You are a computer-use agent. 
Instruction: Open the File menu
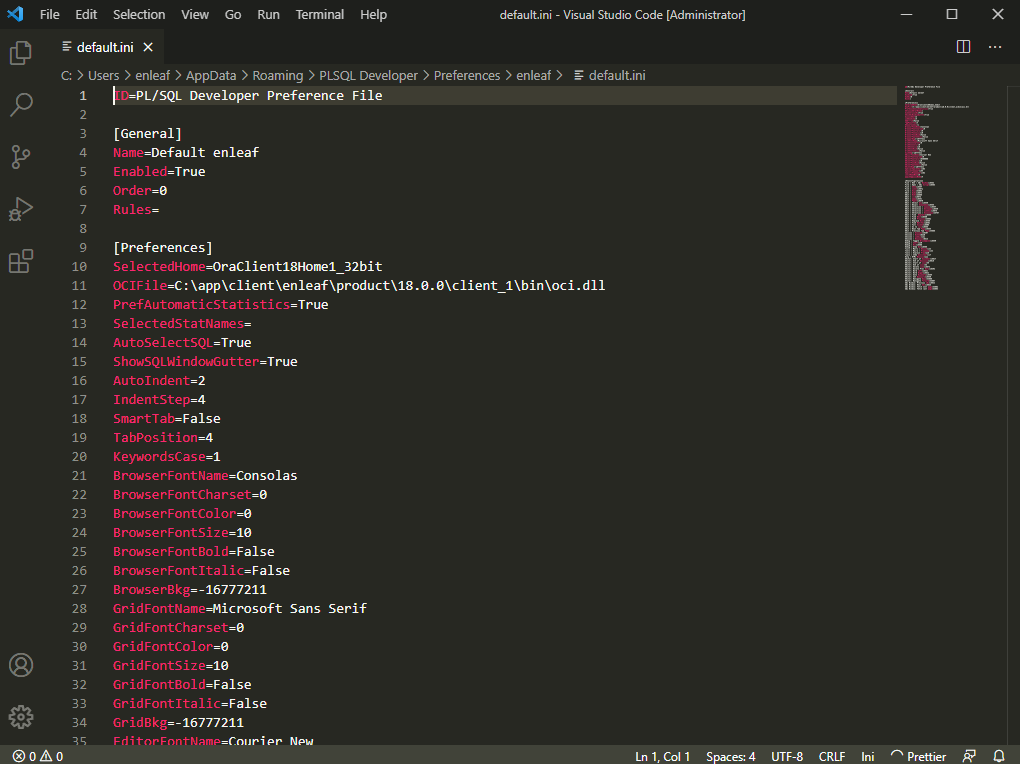[x=49, y=14]
